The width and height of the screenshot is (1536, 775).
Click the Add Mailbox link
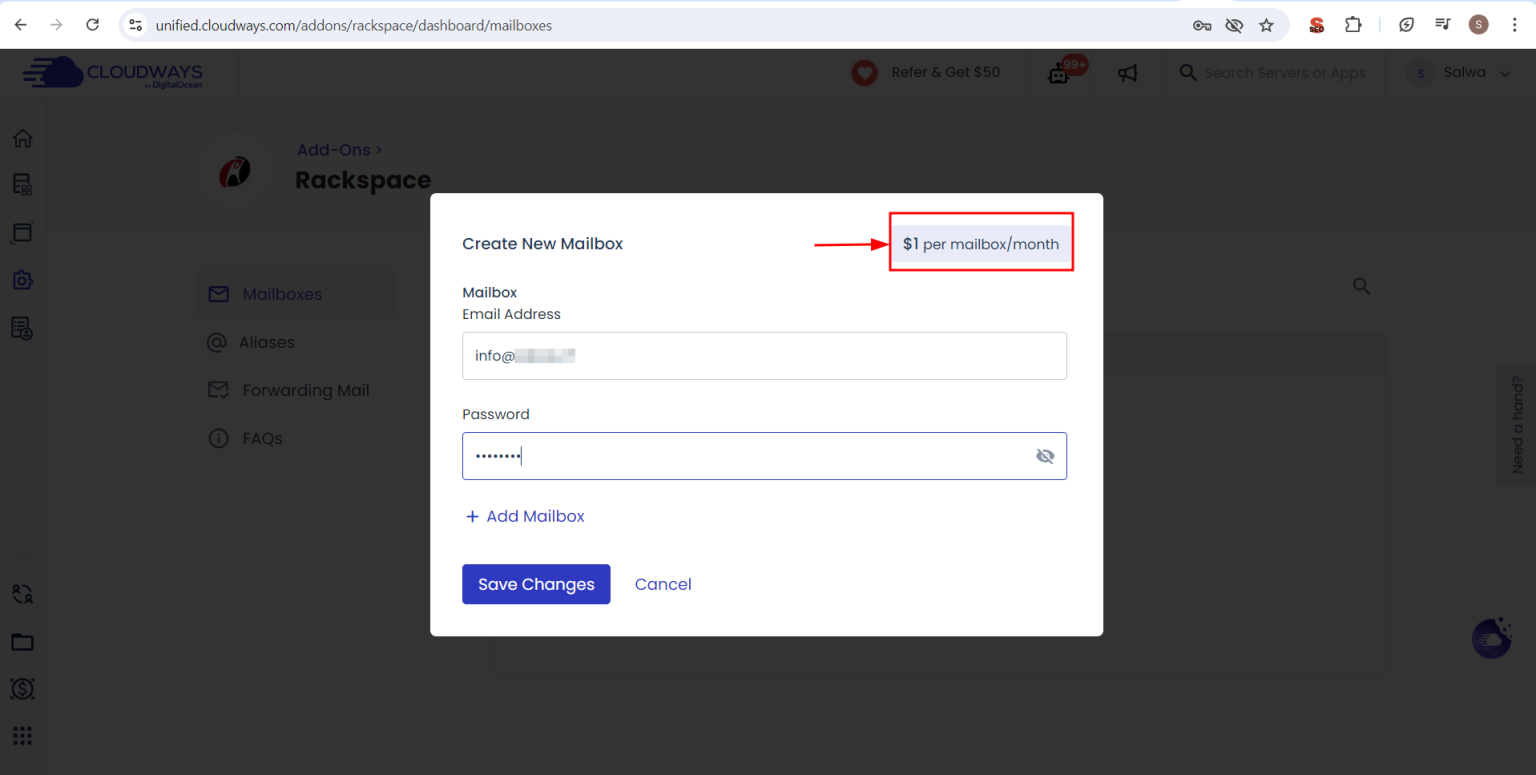pos(525,516)
